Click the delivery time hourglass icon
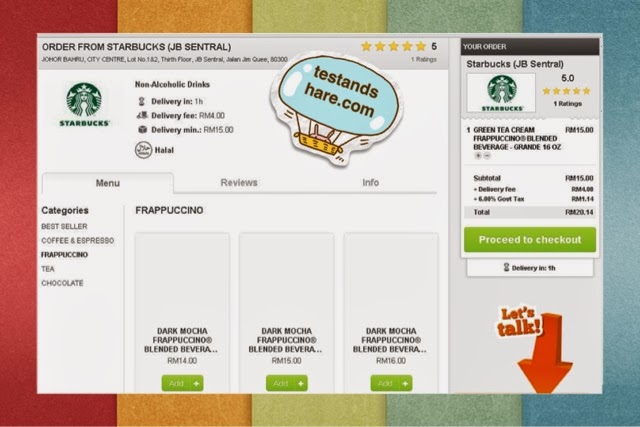This screenshot has width=640, height=427. [142, 101]
